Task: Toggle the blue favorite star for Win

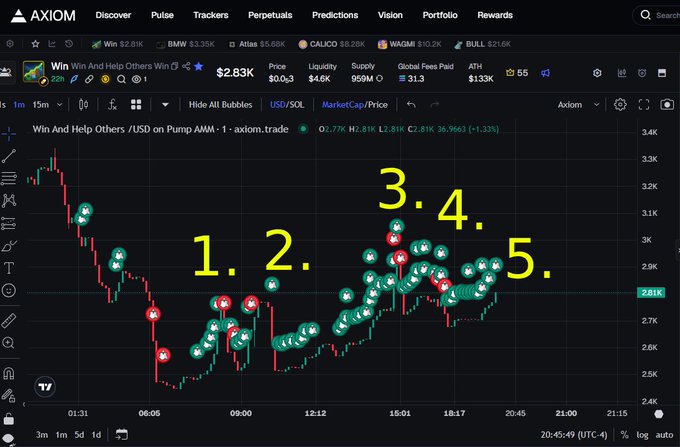Action: (199, 66)
